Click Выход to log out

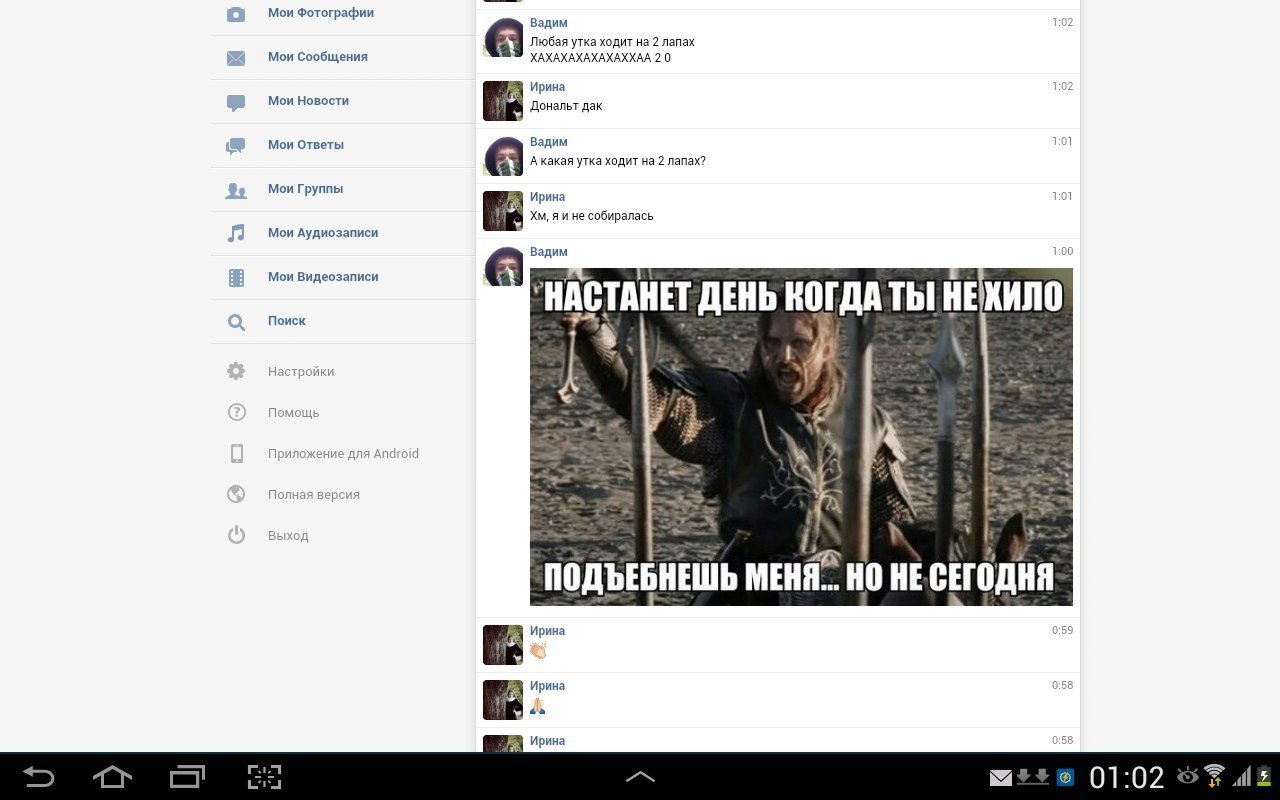click(288, 536)
